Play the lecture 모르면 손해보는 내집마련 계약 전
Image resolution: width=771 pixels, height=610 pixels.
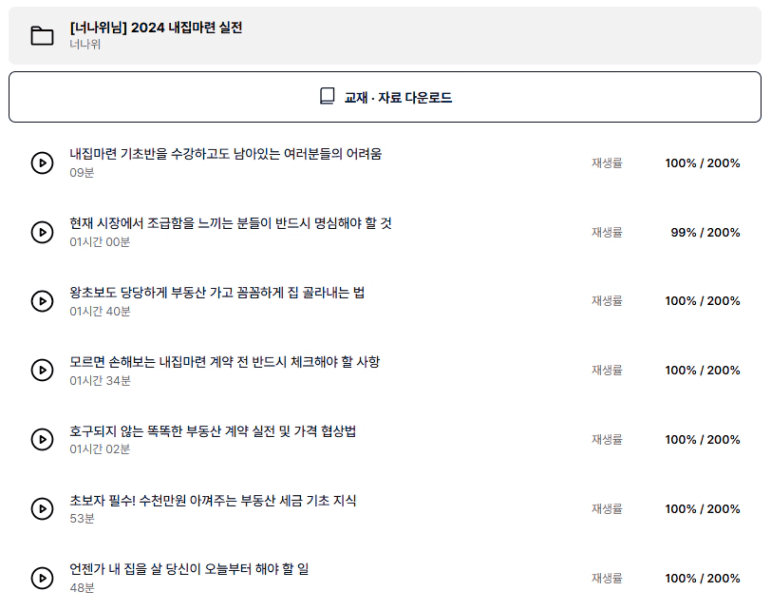click(x=42, y=370)
